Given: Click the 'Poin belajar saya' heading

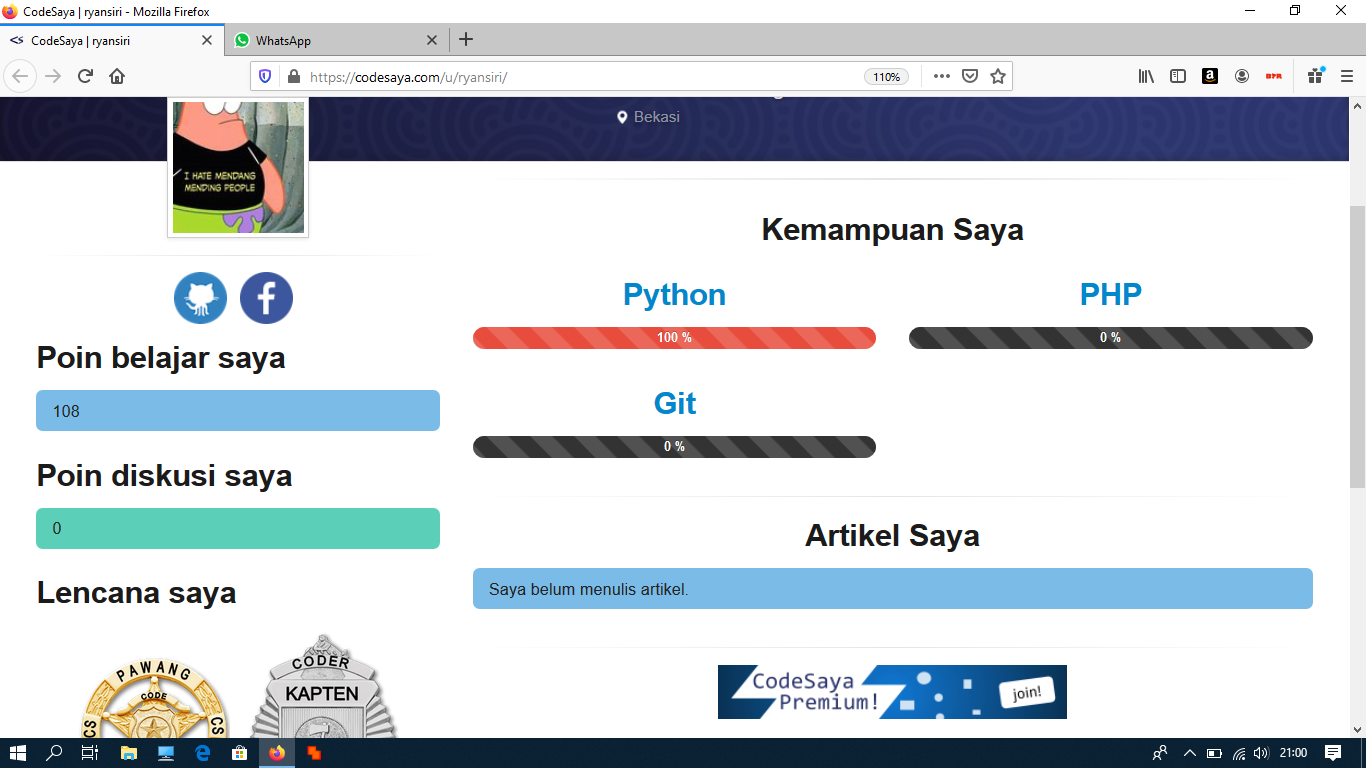Looking at the screenshot, I should pyautogui.click(x=161, y=358).
